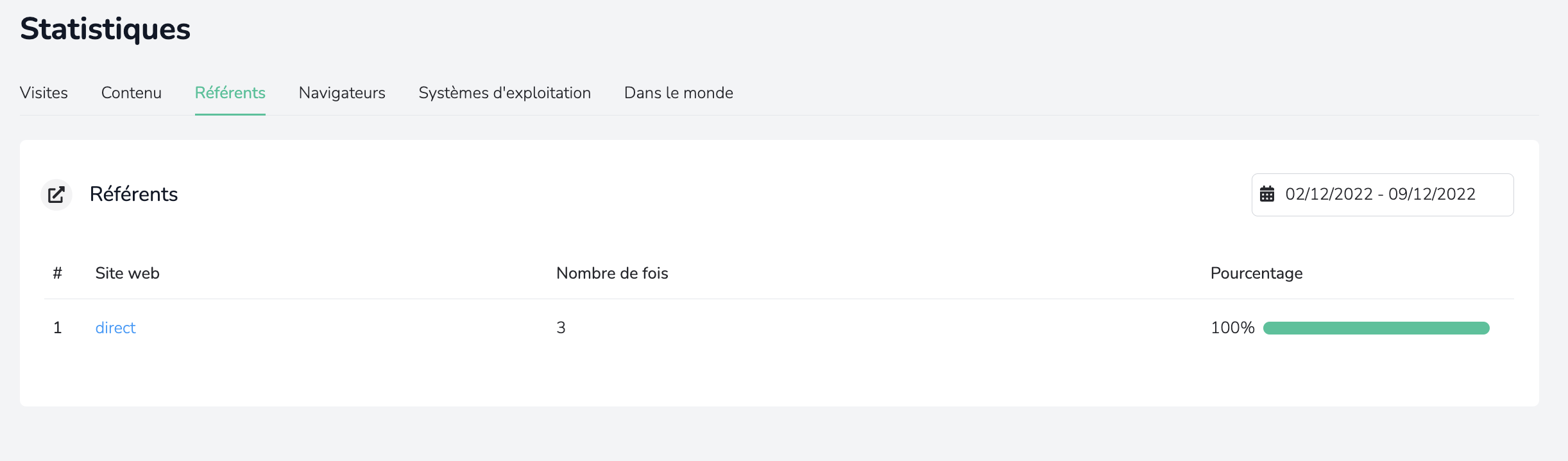The width and height of the screenshot is (1568, 461).
Task: Select the Référents tab
Action: coord(230,93)
